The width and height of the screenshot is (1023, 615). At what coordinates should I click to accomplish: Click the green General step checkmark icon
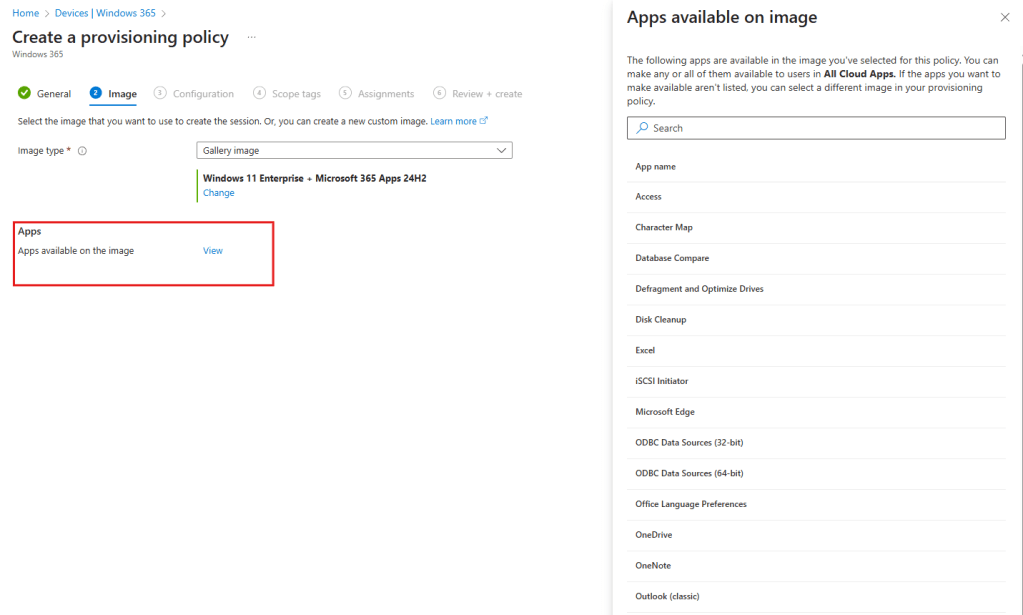[x=24, y=93]
